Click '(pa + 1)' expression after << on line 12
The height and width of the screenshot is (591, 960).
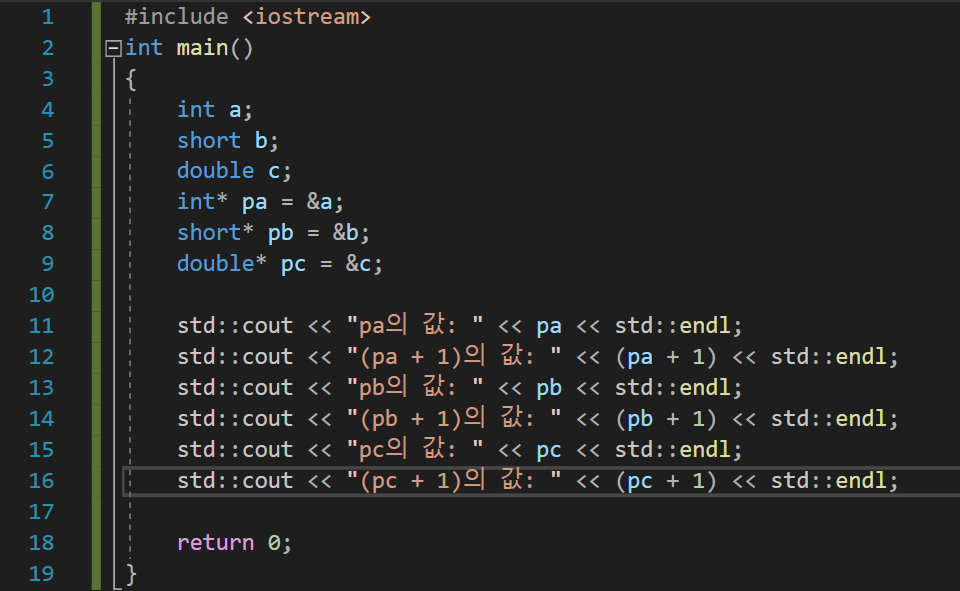point(666,357)
